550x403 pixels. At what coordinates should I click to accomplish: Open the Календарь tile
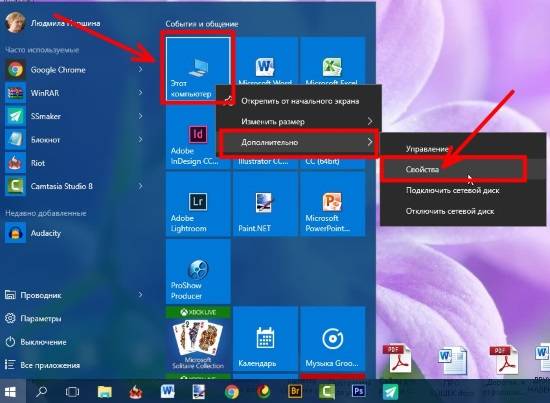[265, 339]
